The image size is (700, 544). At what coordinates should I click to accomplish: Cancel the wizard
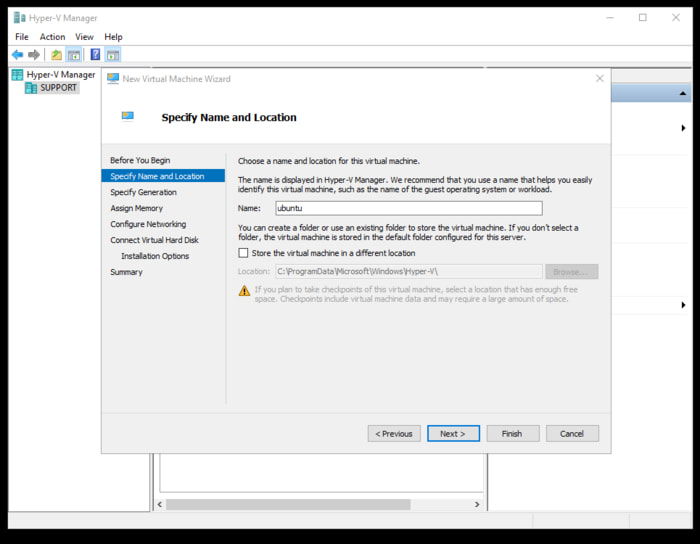(x=572, y=433)
